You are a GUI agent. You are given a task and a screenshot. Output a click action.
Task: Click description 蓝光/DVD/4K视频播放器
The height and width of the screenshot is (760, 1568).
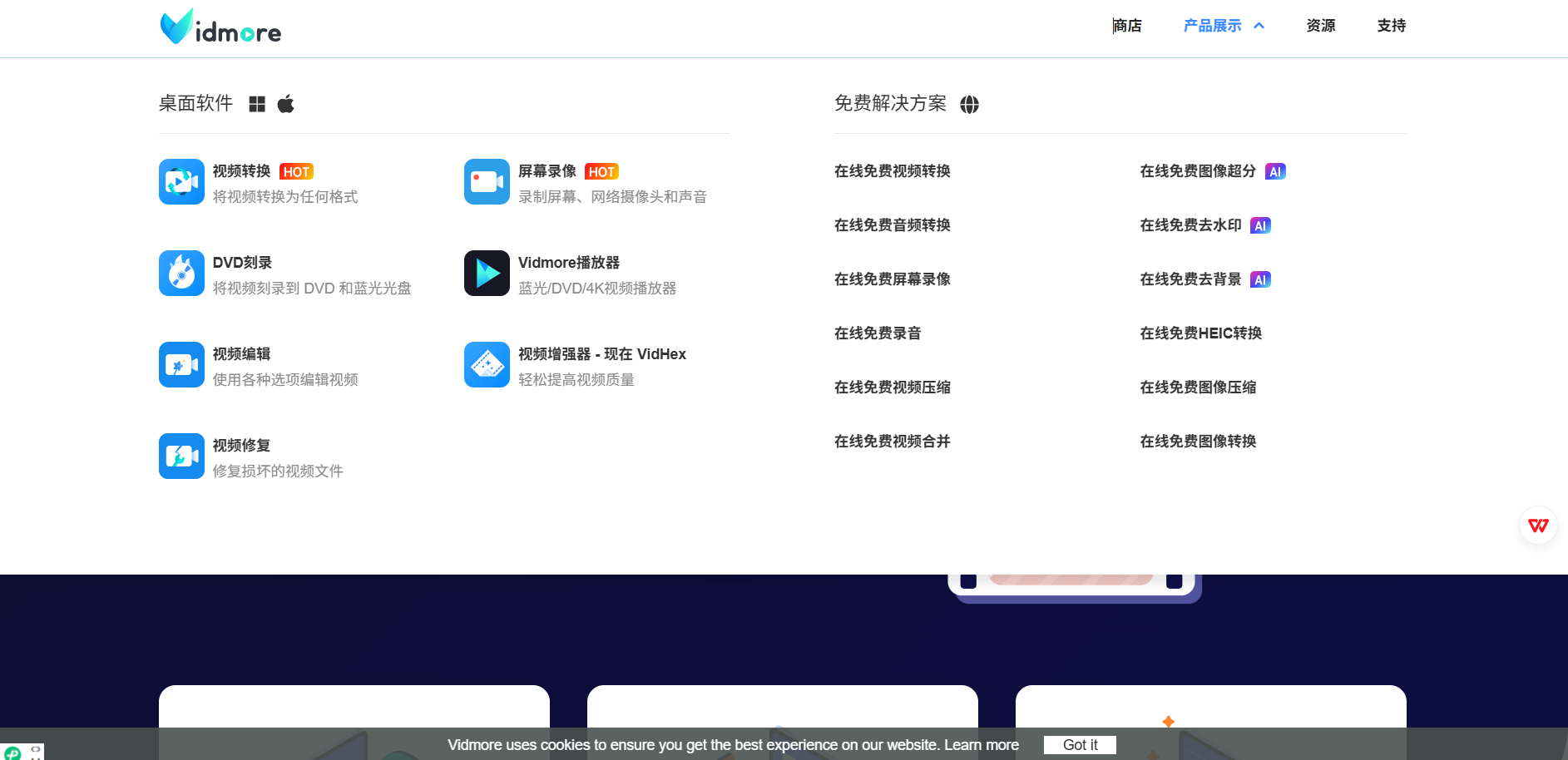click(597, 289)
